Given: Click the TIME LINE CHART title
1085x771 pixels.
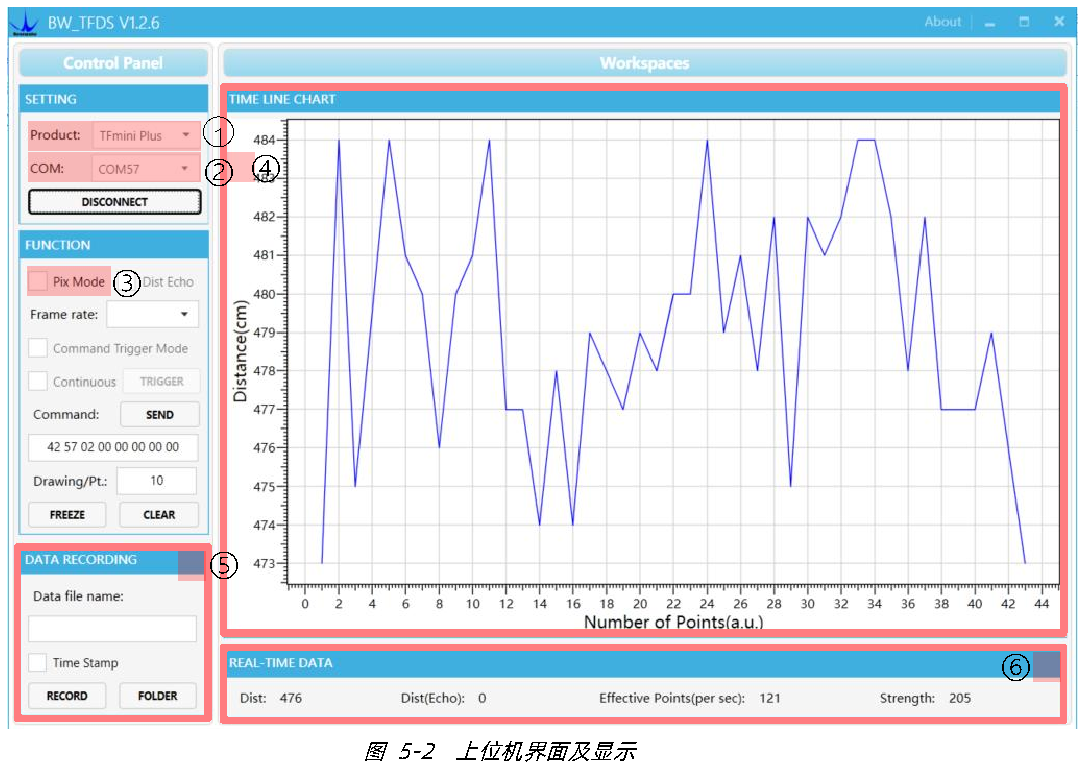Looking at the screenshot, I should pyautogui.click(x=282, y=99).
